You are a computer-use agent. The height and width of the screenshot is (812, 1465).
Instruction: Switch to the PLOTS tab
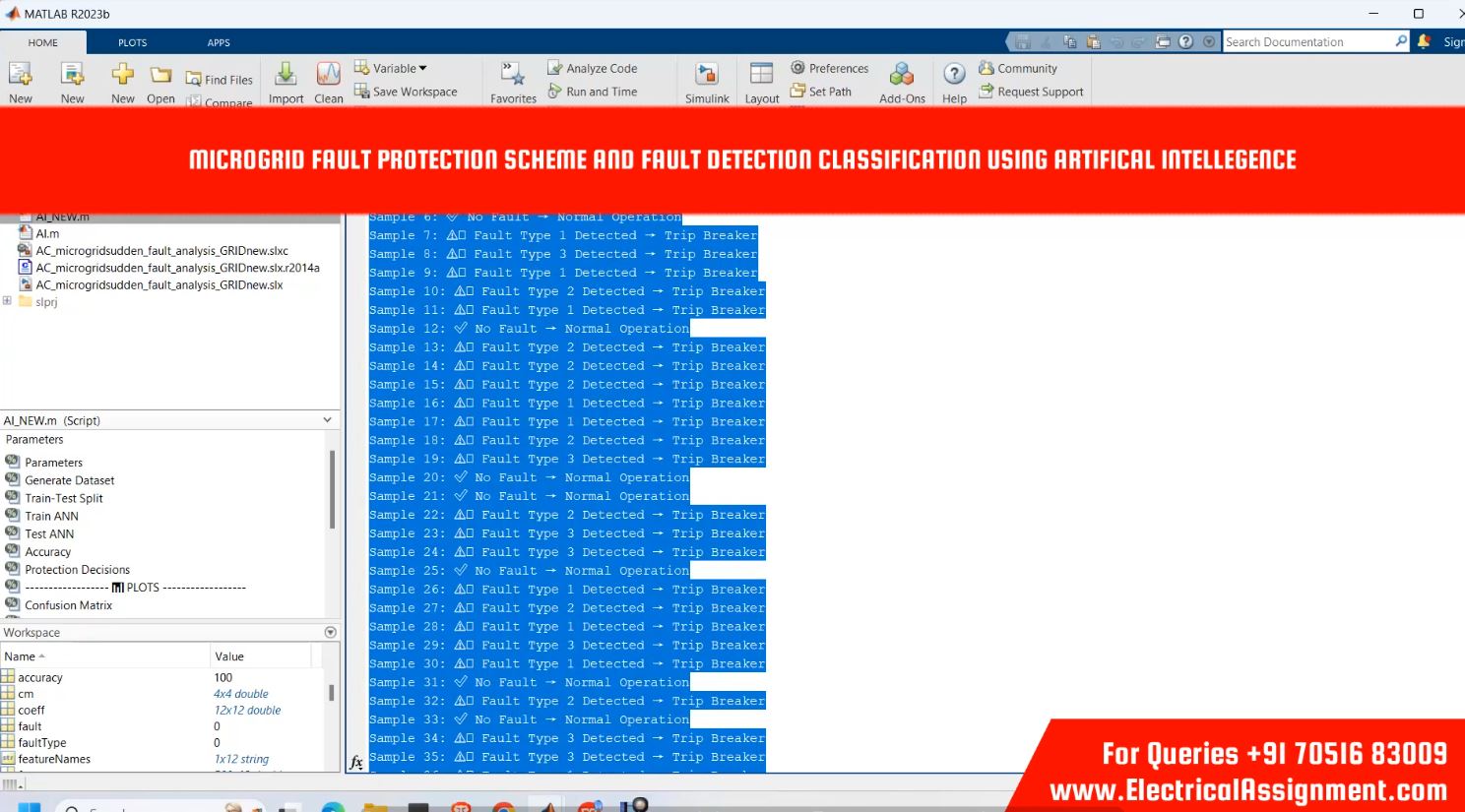[x=133, y=42]
